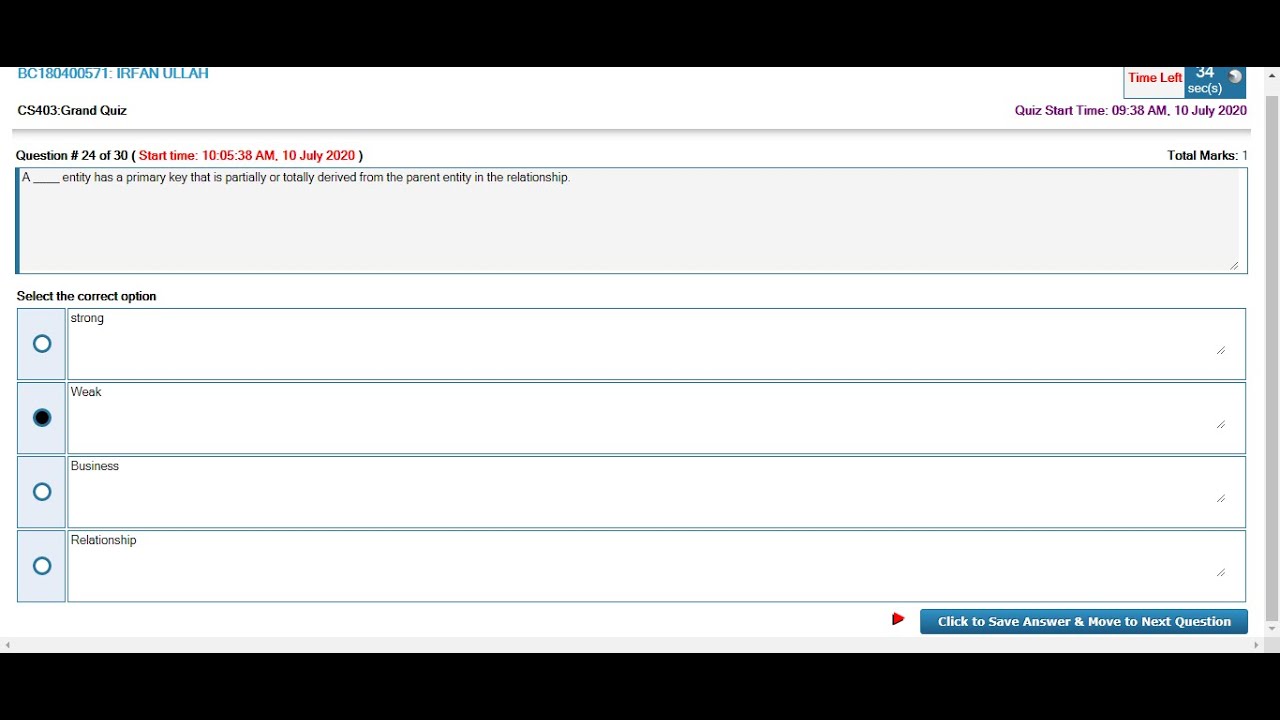Screen dimensions: 1280x720
Task: Click the vertical scrollbar thumb
Action: 1272,358
